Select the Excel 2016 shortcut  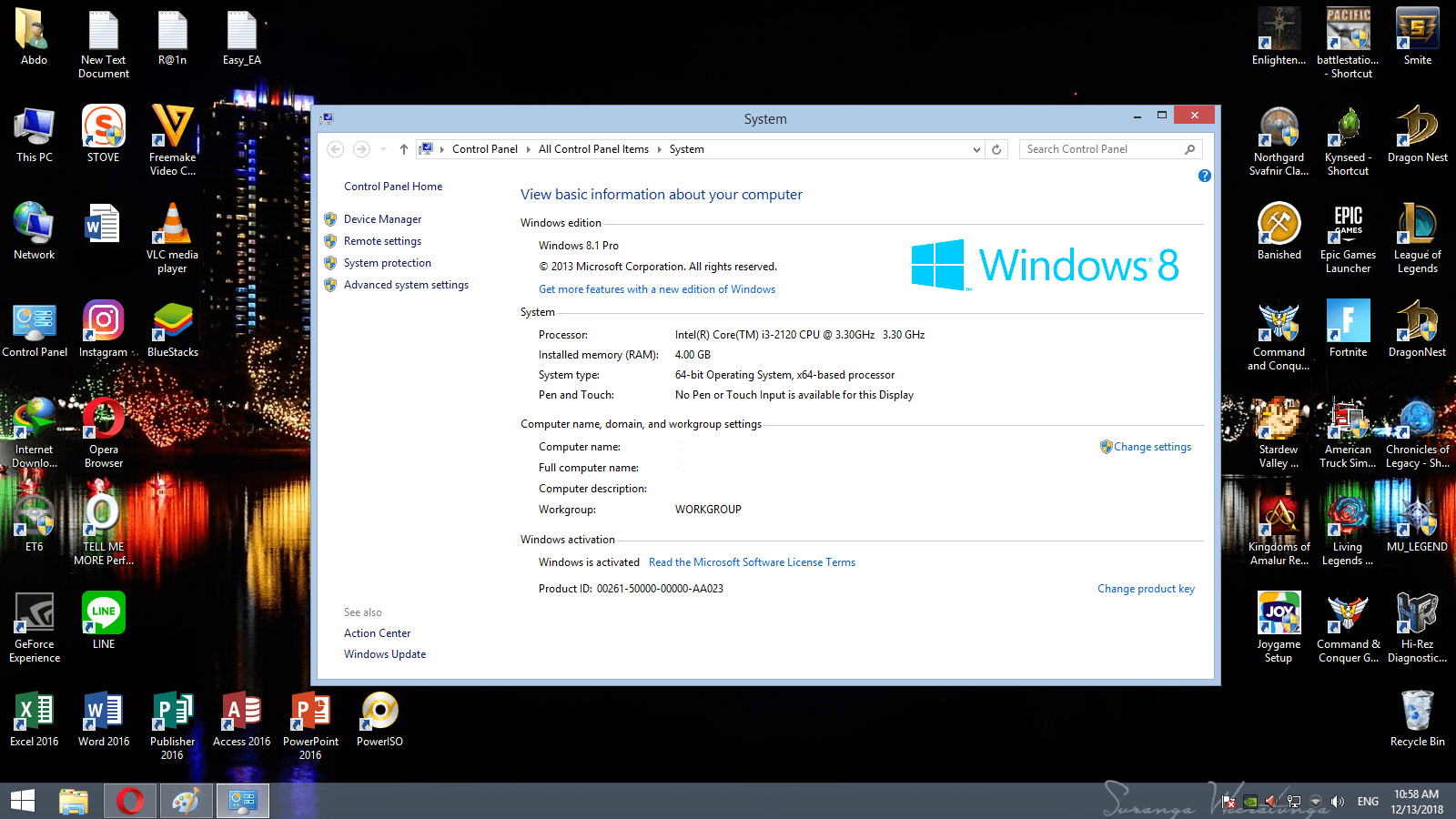pyautogui.click(x=35, y=719)
